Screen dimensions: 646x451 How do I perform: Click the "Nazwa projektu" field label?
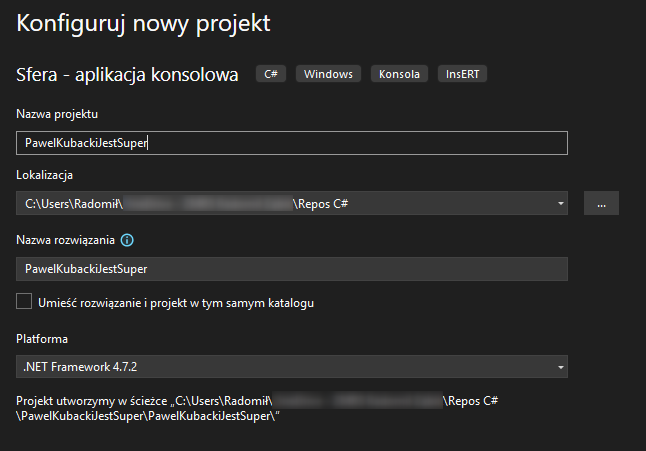point(57,115)
